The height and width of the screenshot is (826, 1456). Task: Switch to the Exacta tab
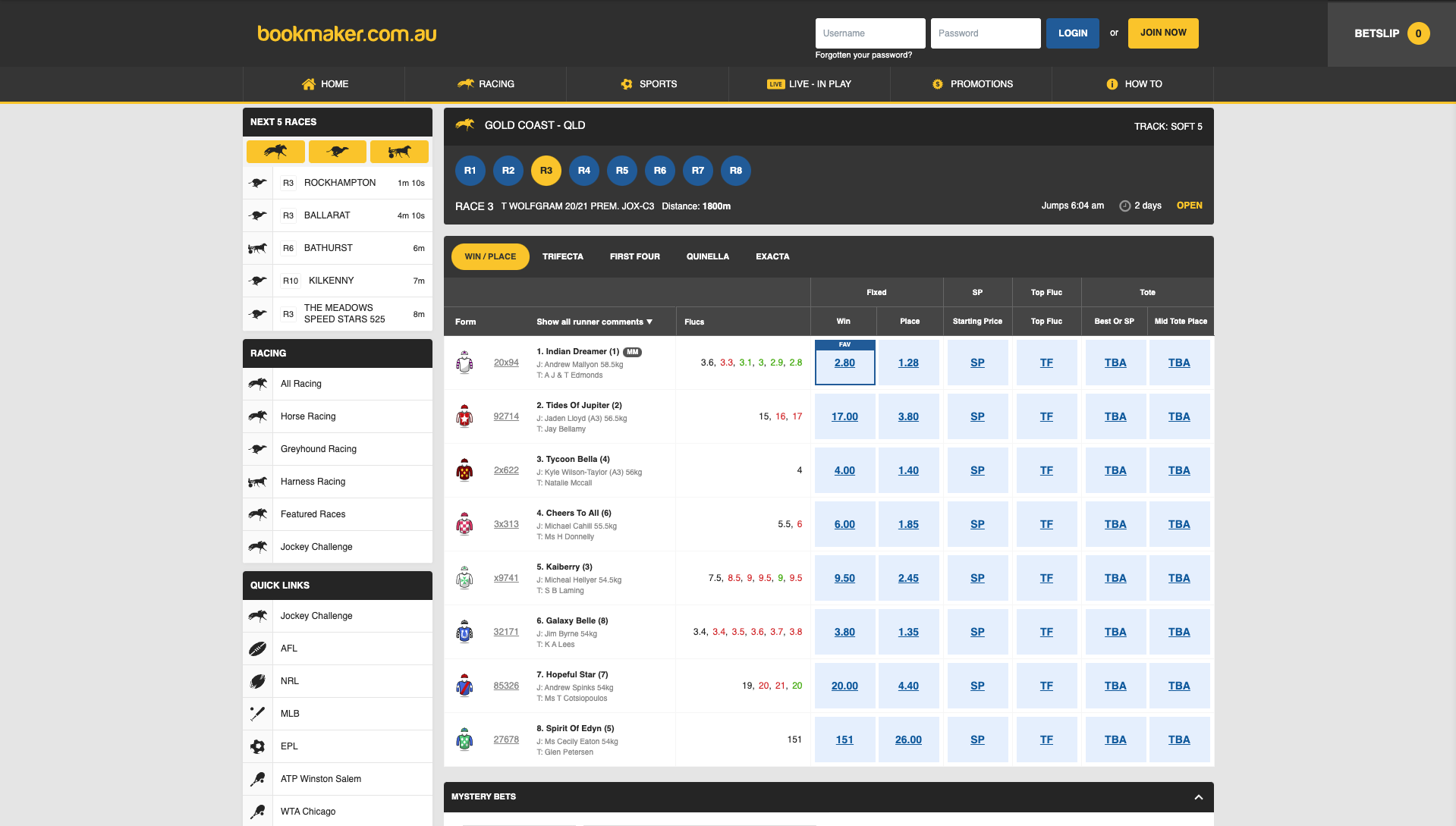[x=772, y=257]
